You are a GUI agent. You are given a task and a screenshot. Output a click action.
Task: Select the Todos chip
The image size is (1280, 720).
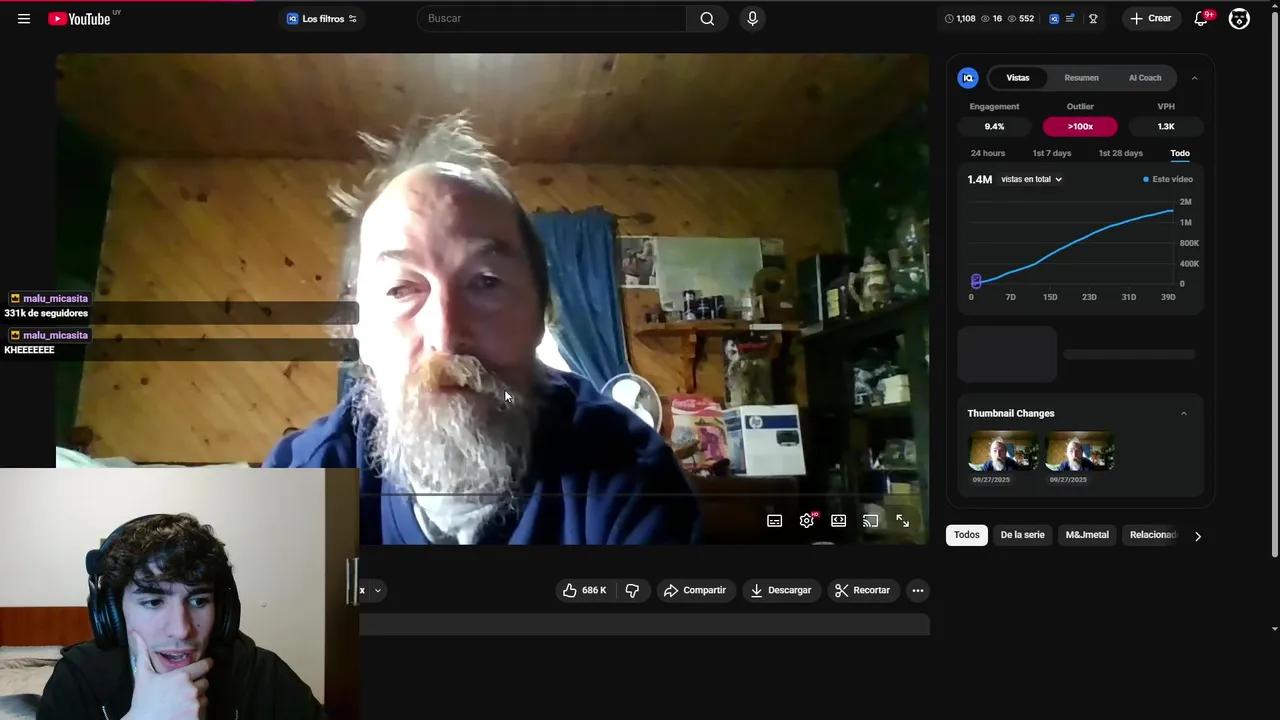(967, 535)
